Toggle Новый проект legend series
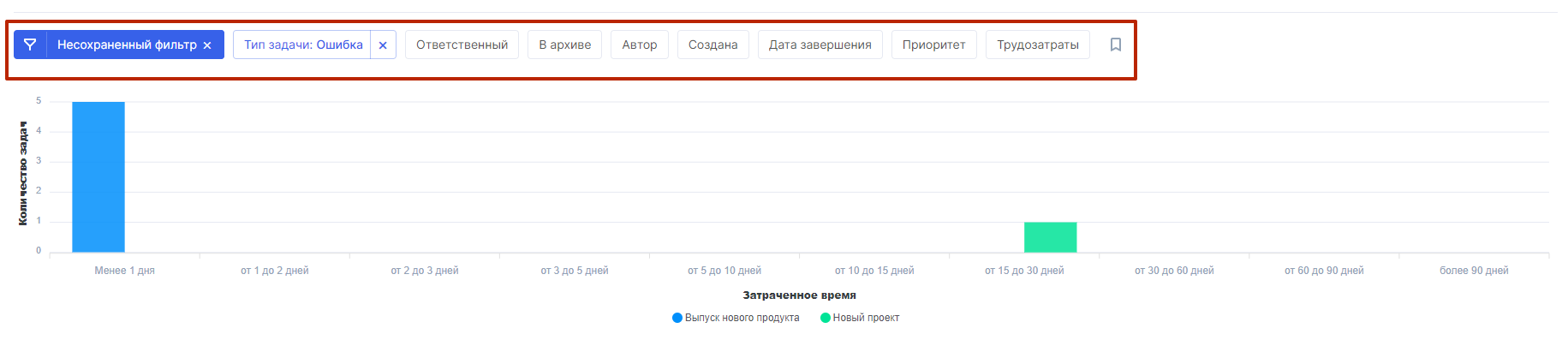 coord(866,318)
